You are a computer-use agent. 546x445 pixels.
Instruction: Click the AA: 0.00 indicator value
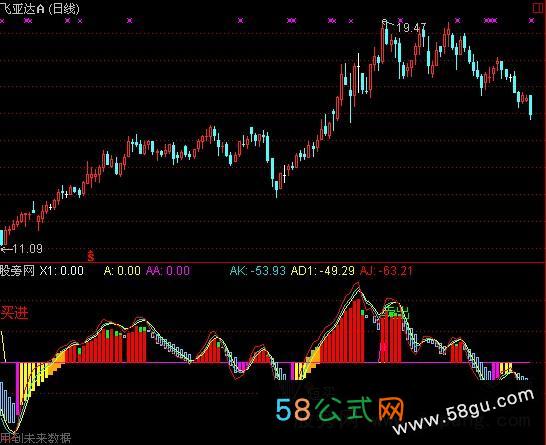point(168,270)
